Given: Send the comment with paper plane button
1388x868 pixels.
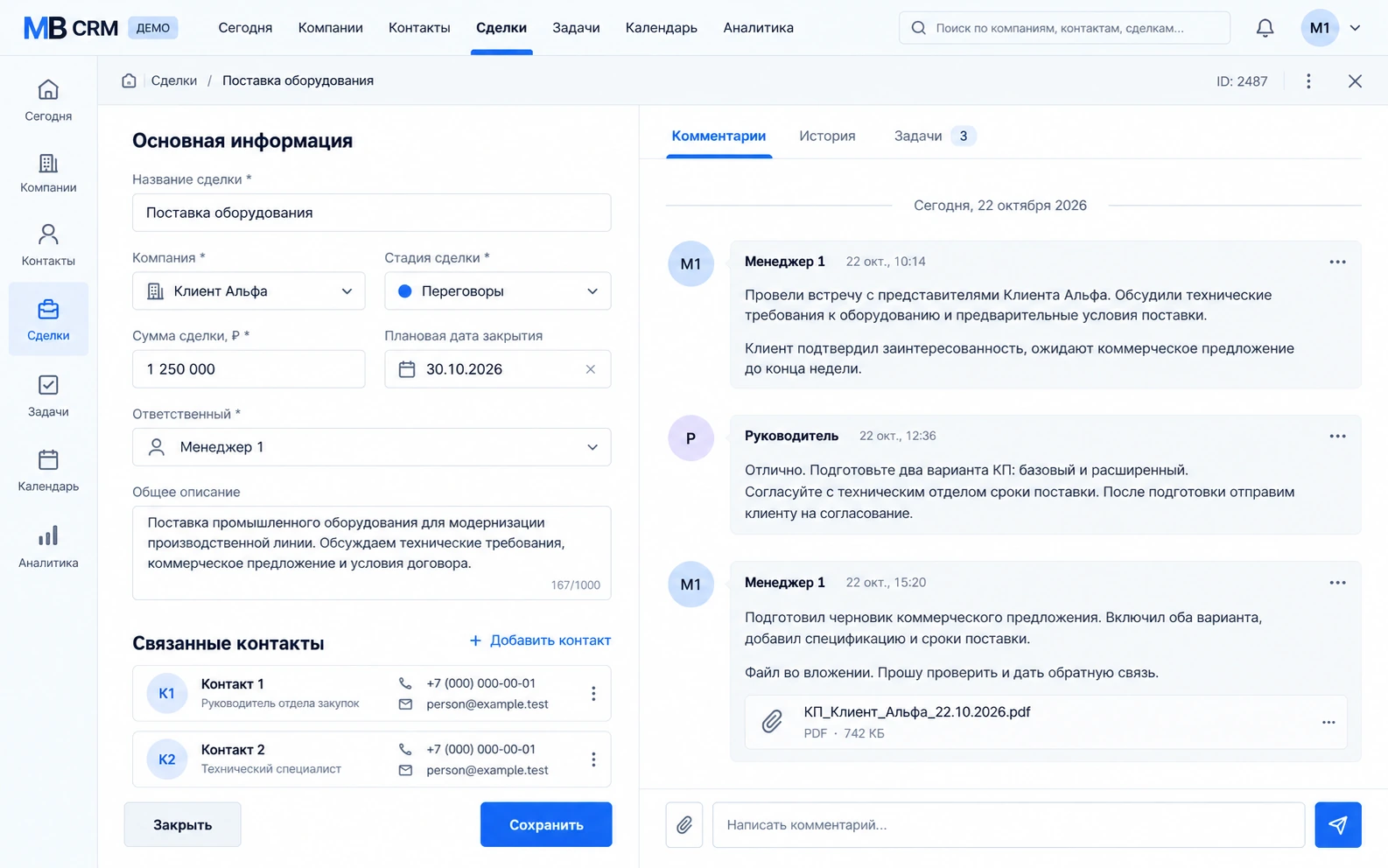Looking at the screenshot, I should (1338, 825).
